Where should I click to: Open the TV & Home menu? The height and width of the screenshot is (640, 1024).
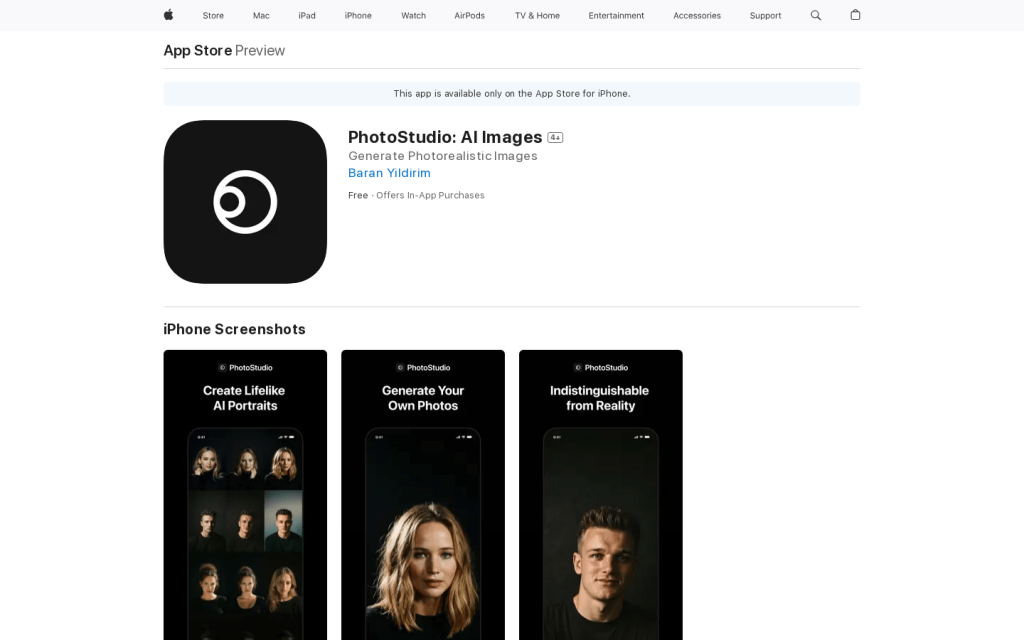537,15
